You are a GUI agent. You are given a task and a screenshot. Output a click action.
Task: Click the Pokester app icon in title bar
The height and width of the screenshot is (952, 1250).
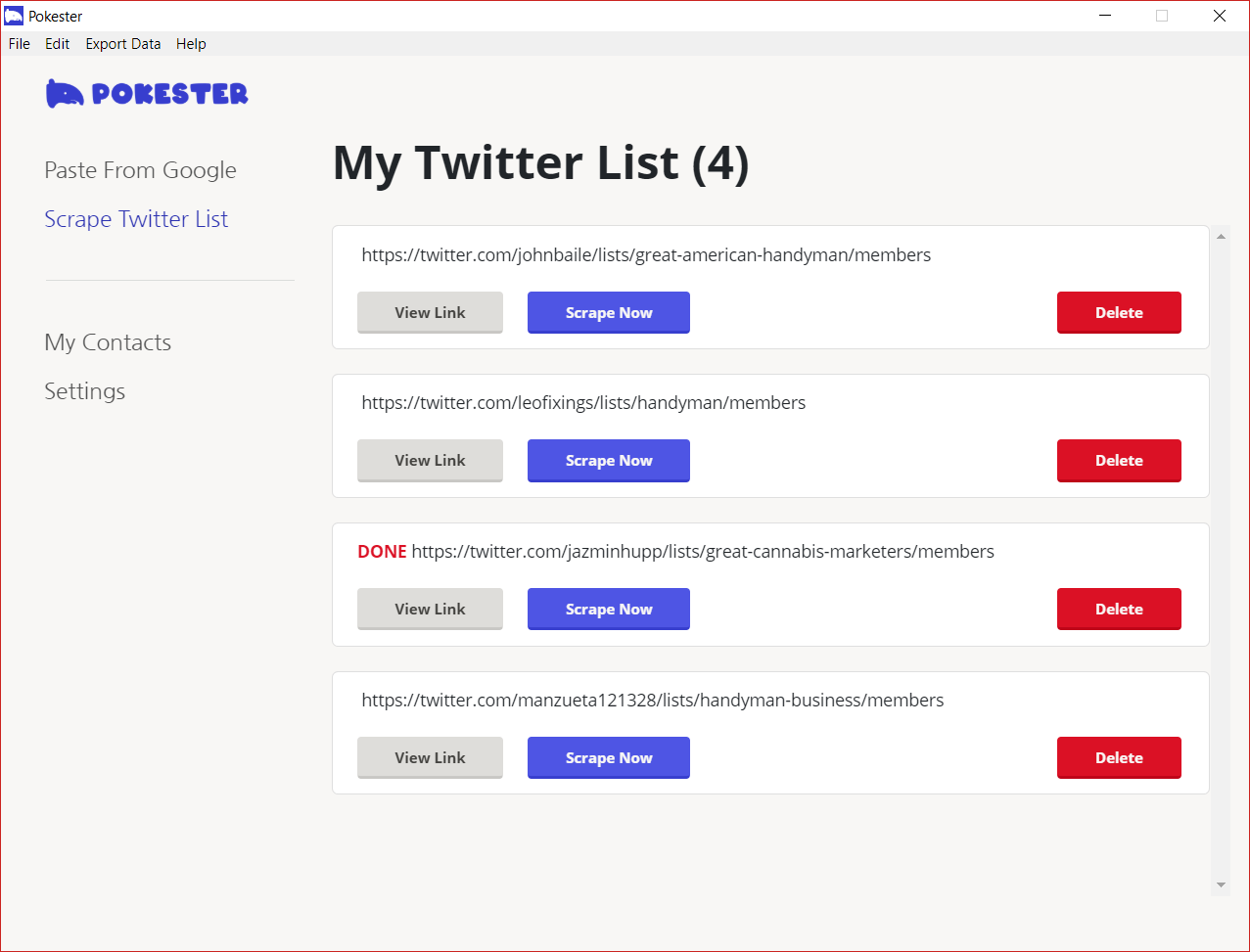(x=14, y=16)
